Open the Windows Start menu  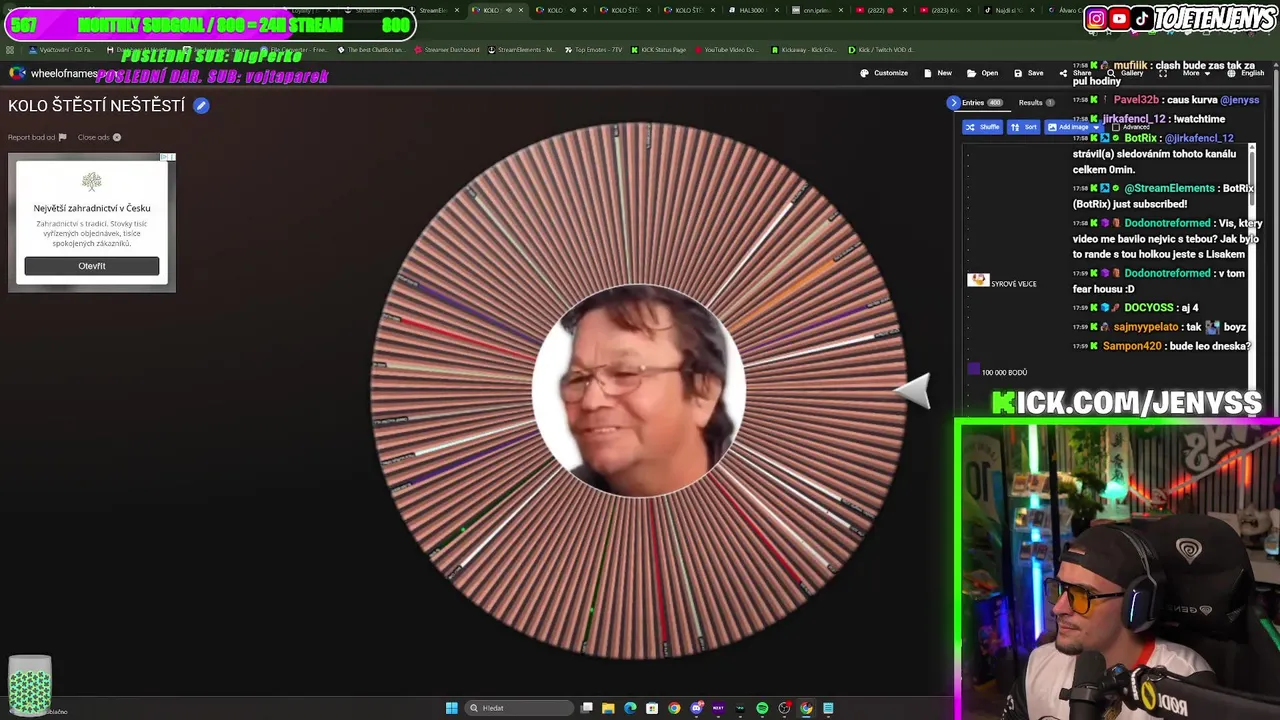tap(451, 708)
